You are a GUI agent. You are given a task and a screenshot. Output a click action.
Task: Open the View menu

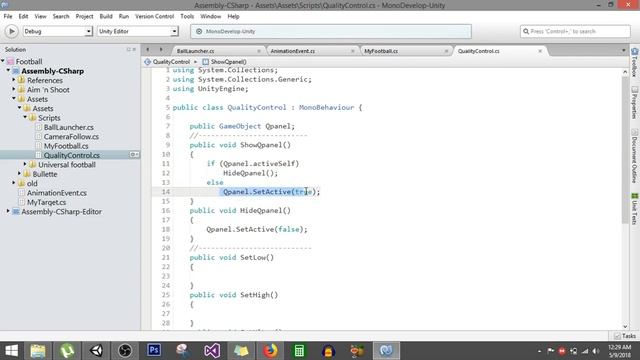click(40, 16)
